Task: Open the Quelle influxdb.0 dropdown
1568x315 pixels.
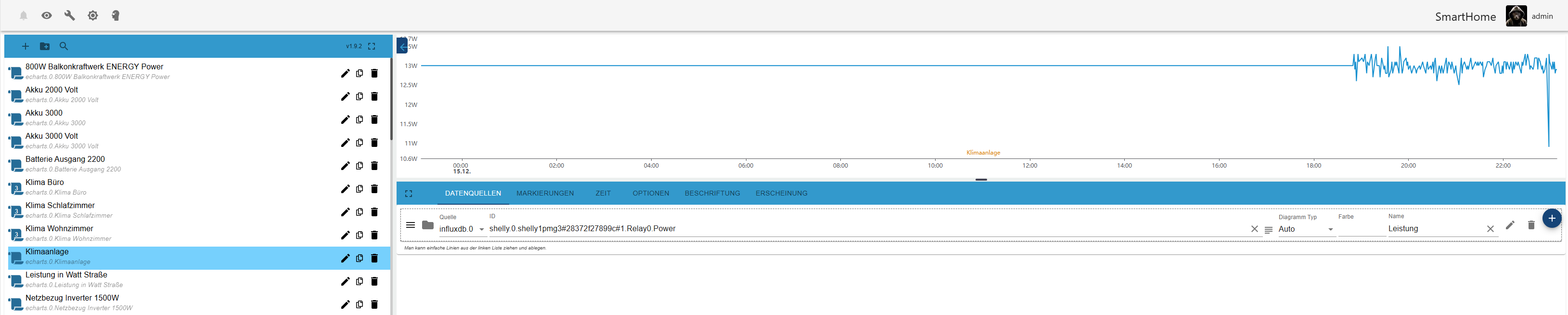Action: [462, 229]
